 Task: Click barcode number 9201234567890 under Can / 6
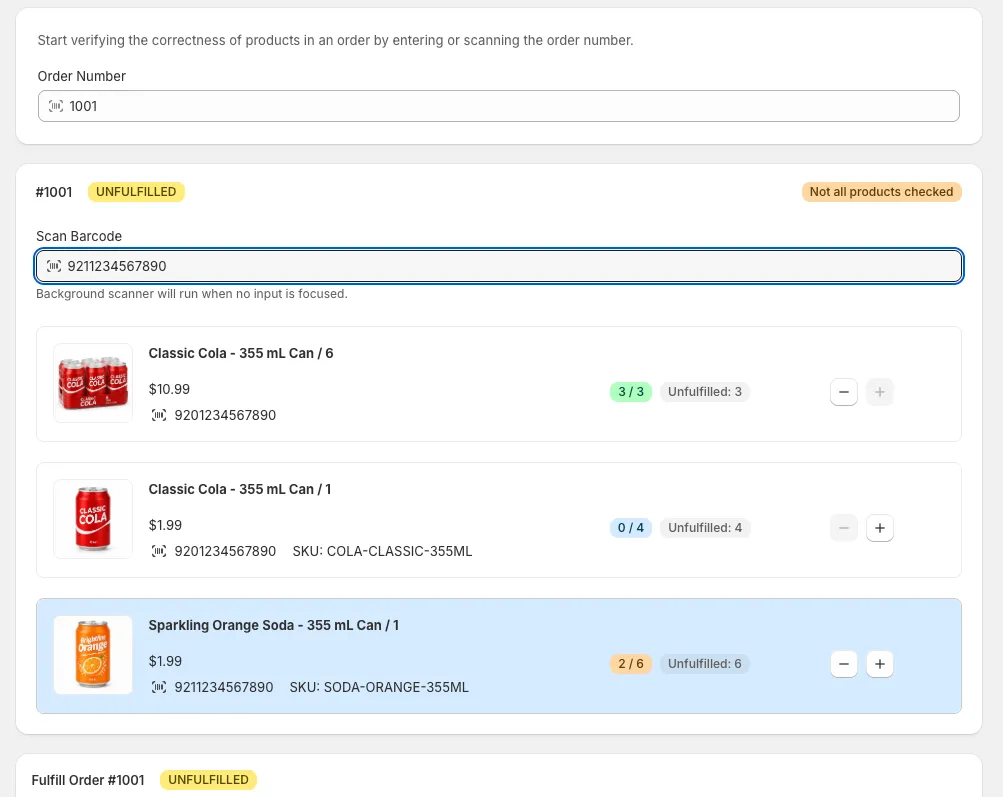pyautogui.click(x=225, y=415)
